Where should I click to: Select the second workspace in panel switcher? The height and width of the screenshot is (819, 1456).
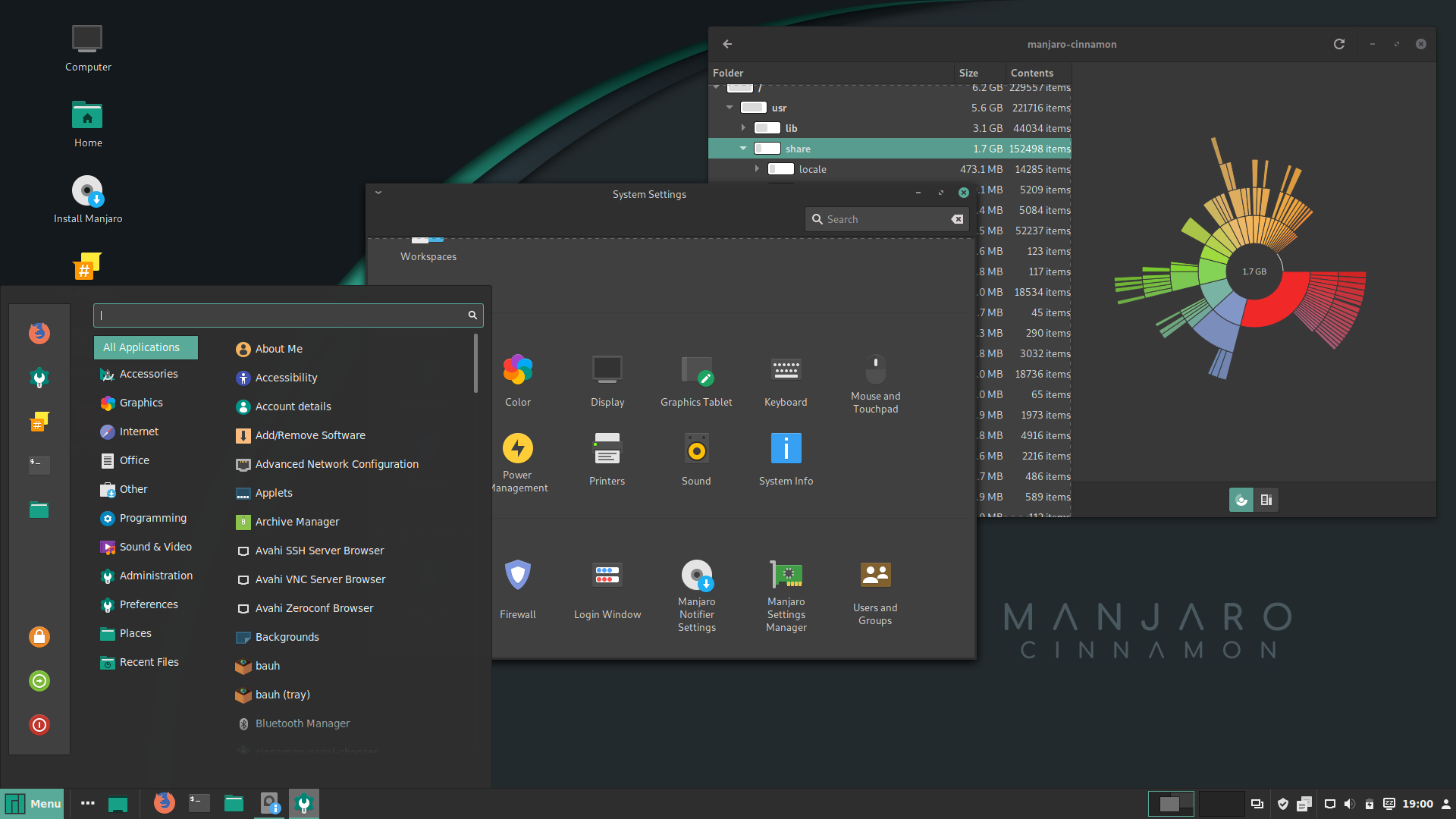[x=1220, y=804]
